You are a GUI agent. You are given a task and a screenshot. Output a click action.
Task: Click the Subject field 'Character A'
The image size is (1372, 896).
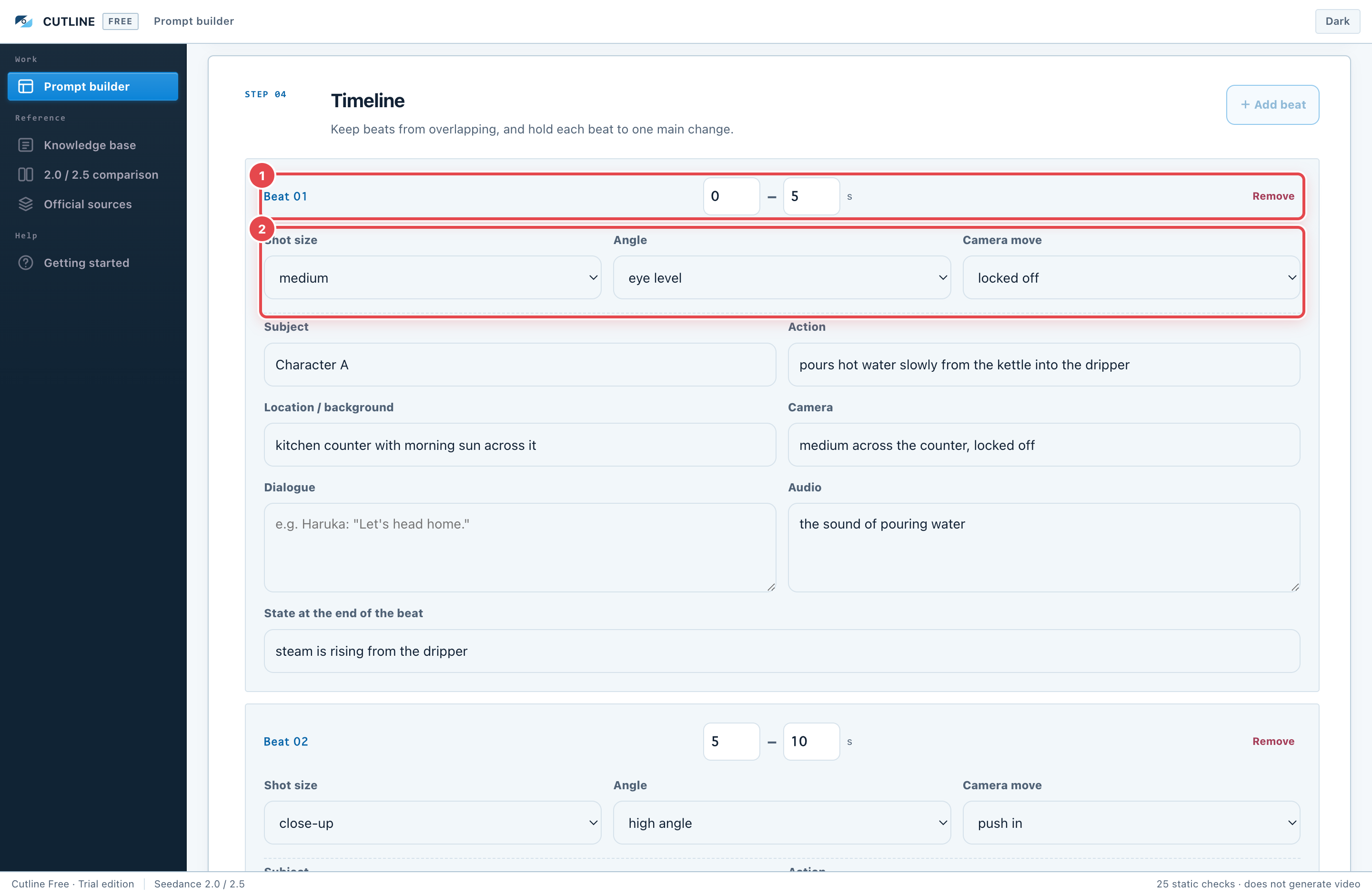[519, 365]
